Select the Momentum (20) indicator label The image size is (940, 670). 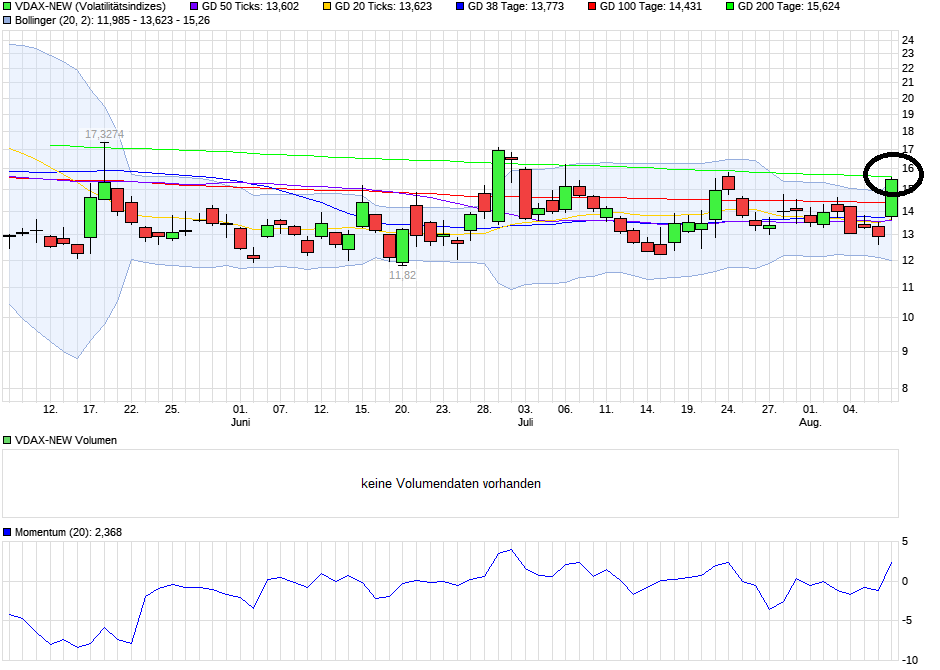tap(67, 533)
